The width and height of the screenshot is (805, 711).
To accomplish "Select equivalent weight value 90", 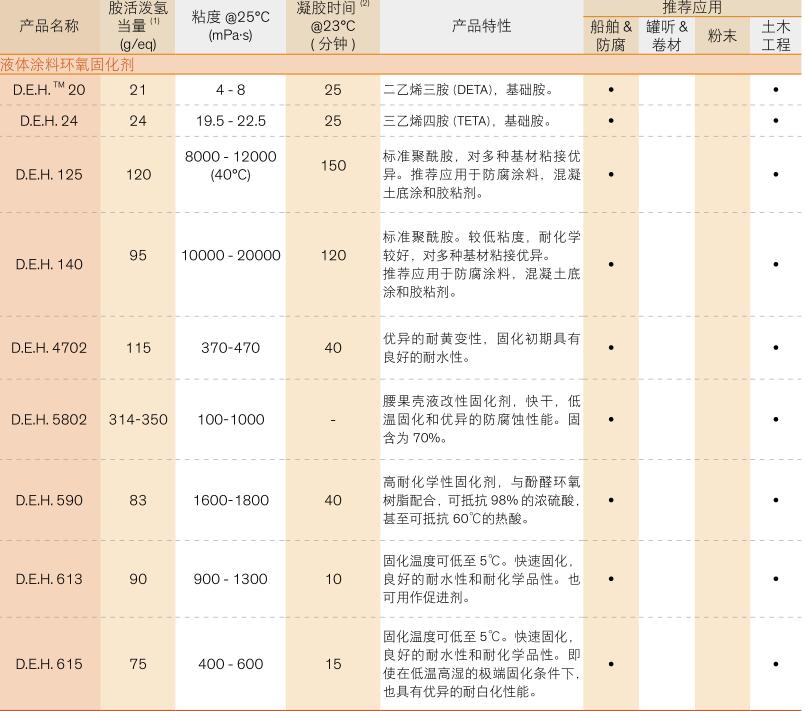I will (x=138, y=579).
